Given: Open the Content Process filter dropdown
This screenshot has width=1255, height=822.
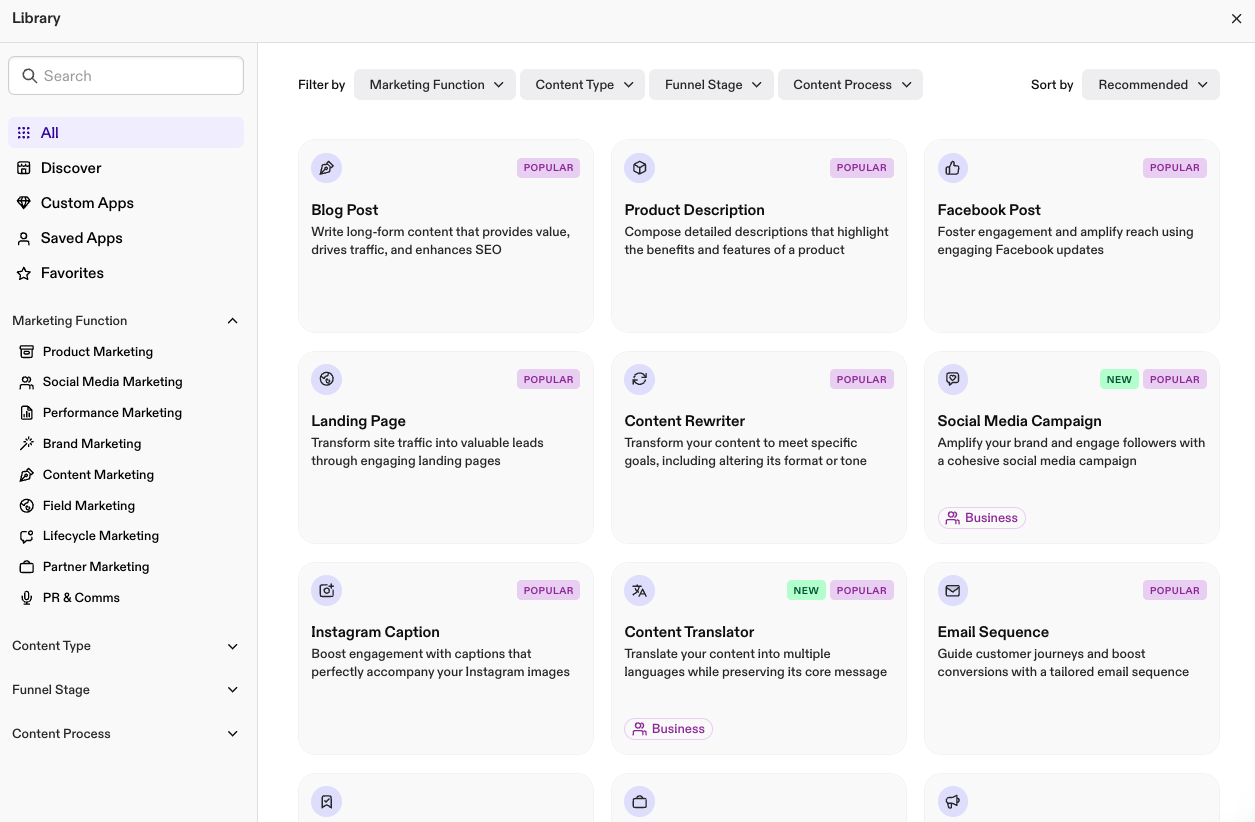Looking at the screenshot, I should click(x=850, y=85).
